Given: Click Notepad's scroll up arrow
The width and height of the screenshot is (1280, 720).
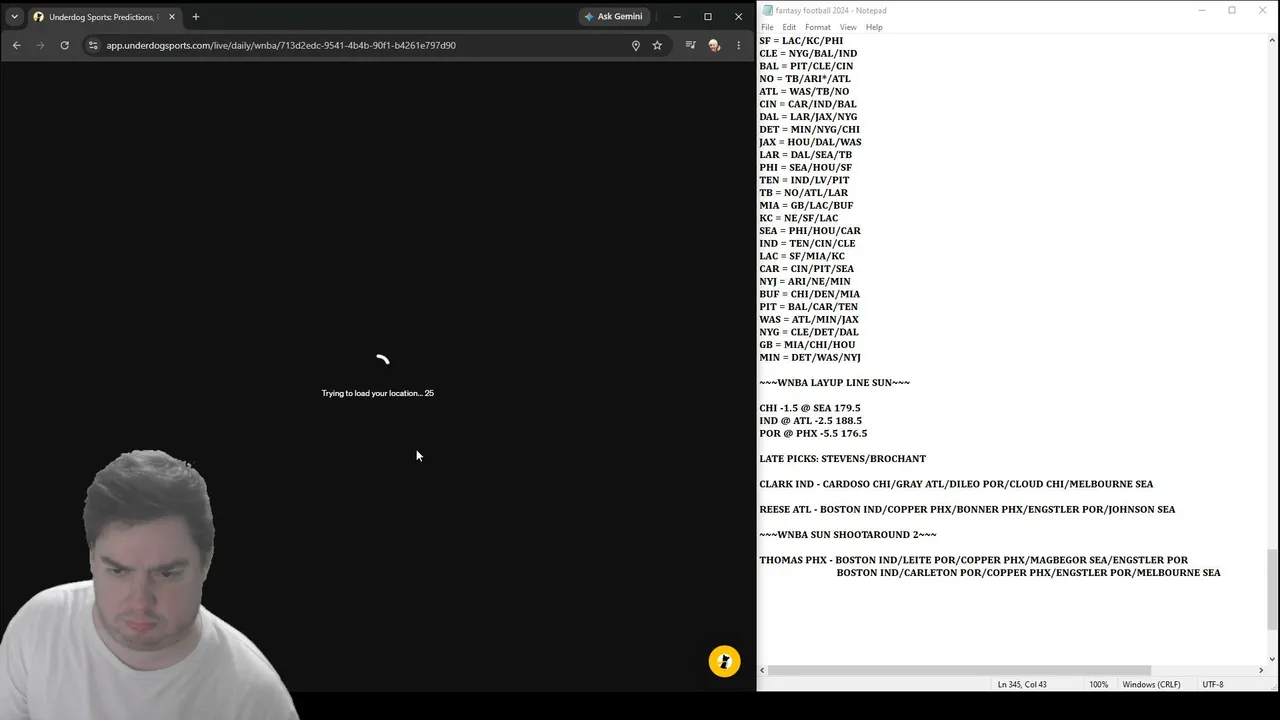Looking at the screenshot, I should tap(1272, 40).
